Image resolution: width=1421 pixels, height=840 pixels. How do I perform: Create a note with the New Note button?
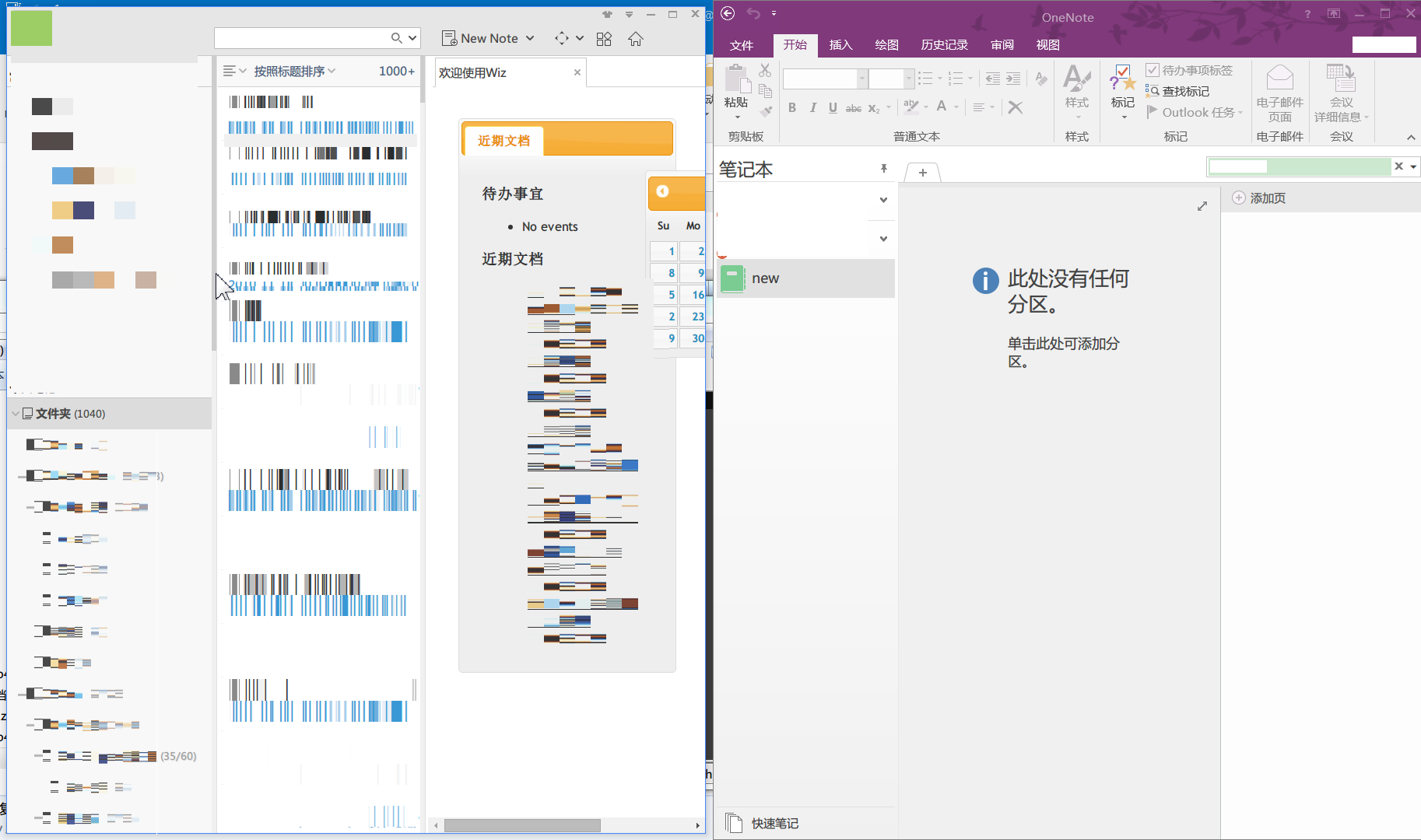coord(479,38)
